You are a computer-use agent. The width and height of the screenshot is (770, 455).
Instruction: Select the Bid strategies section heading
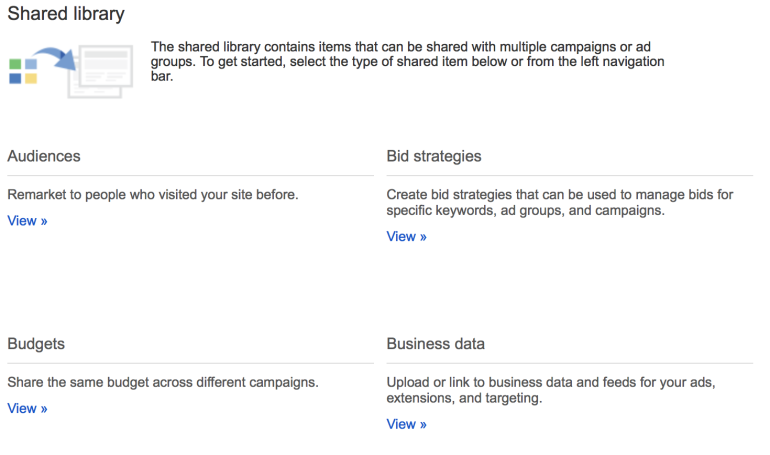[434, 157]
